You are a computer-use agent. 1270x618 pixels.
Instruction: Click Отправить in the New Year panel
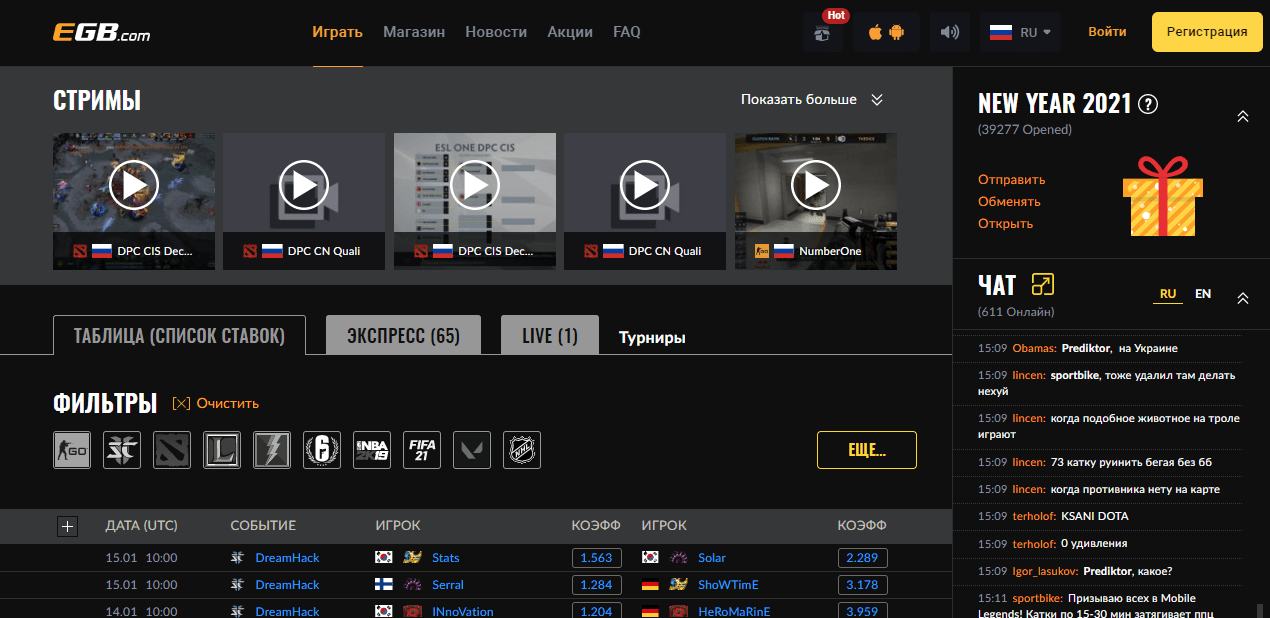click(x=1012, y=180)
